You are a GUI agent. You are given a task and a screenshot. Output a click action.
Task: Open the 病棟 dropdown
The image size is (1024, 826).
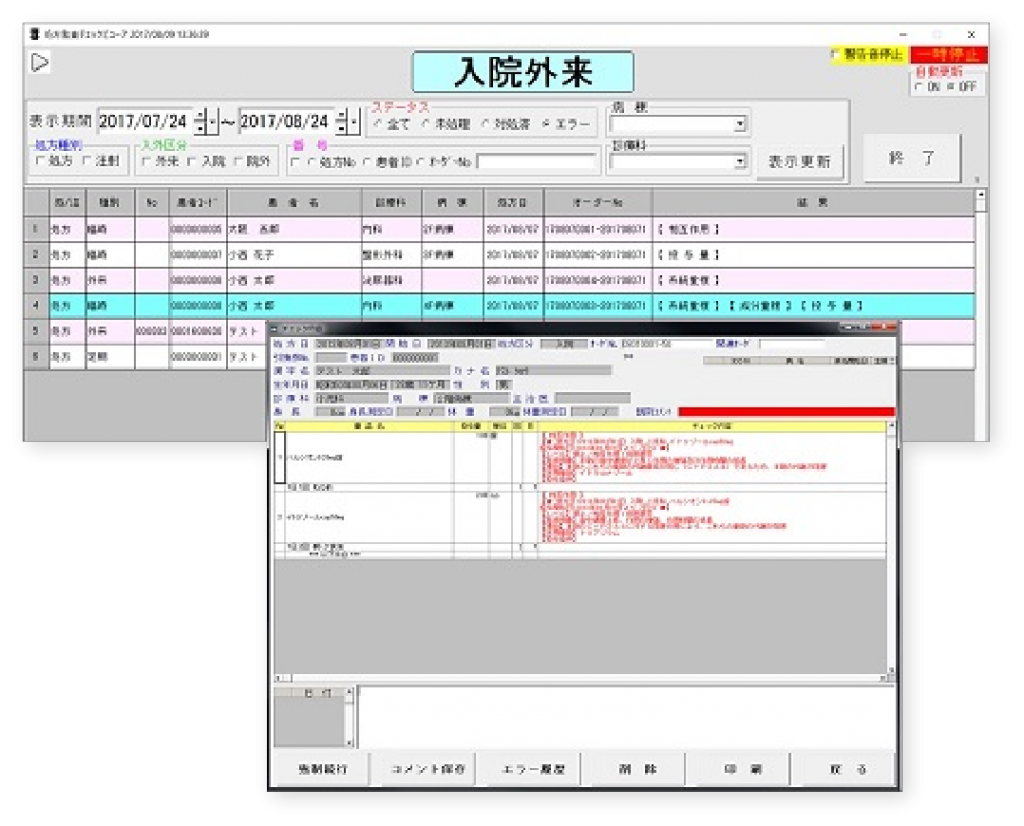(739, 123)
